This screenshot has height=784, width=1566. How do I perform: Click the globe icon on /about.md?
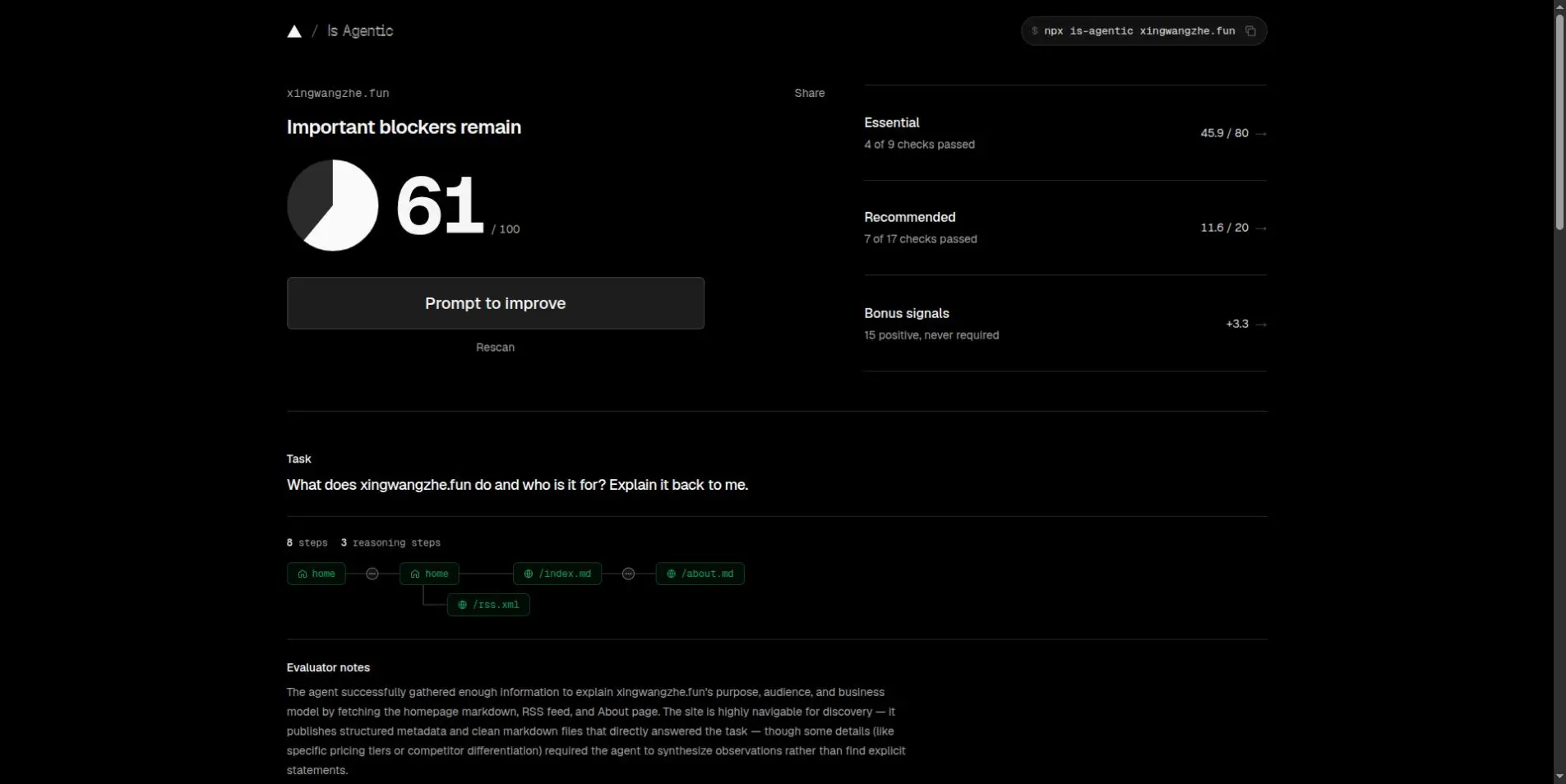[x=671, y=574]
